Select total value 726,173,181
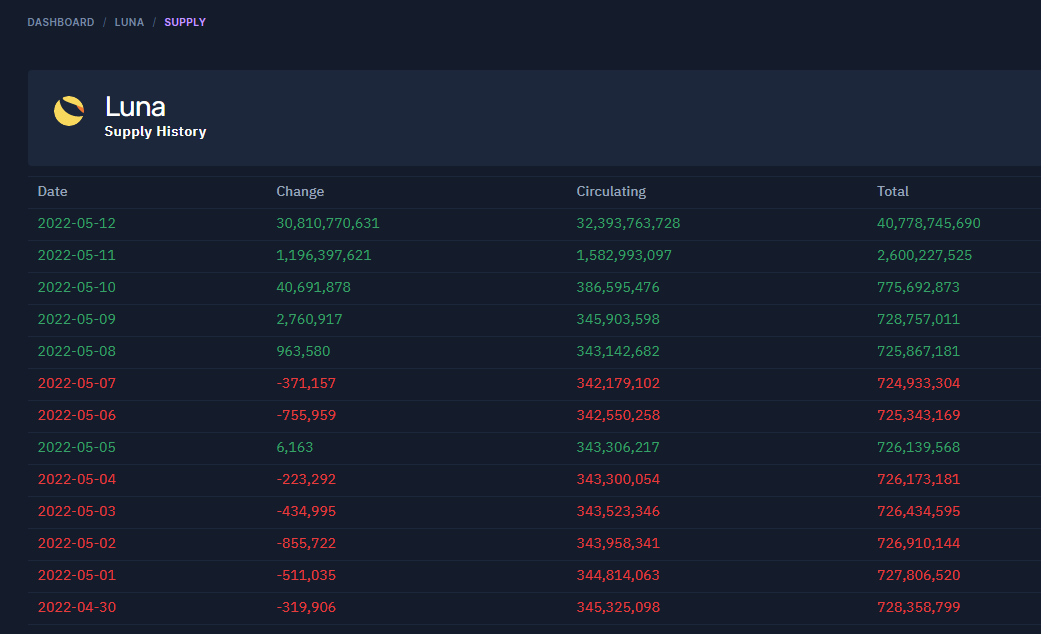The image size is (1041, 634). coord(918,479)
